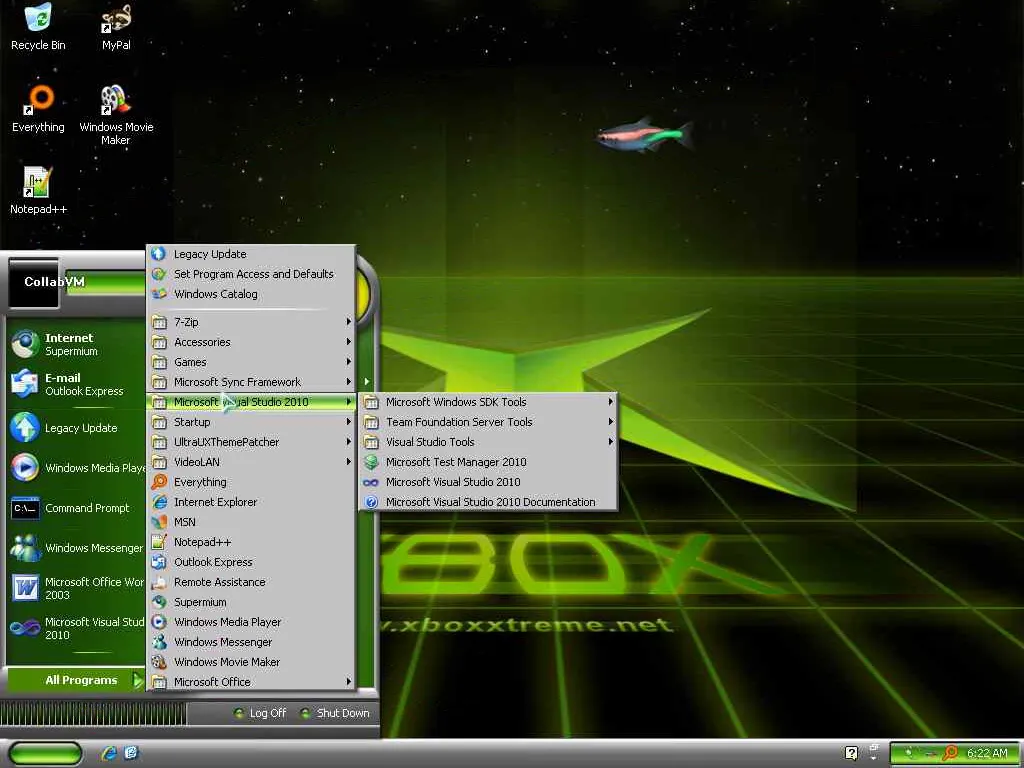Expand the Startup folder
The height and width of the screenshot is (768, 1024).
pyautogui.click(x=251, y=422)
